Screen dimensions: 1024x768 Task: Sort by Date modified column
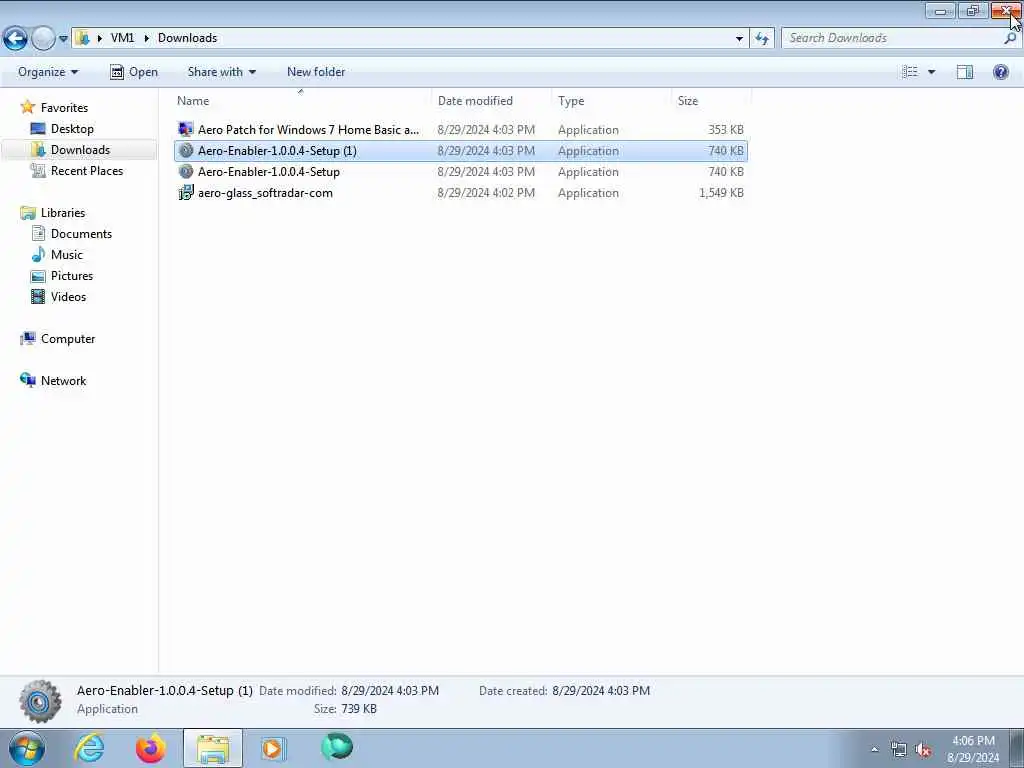click(491, 101)
